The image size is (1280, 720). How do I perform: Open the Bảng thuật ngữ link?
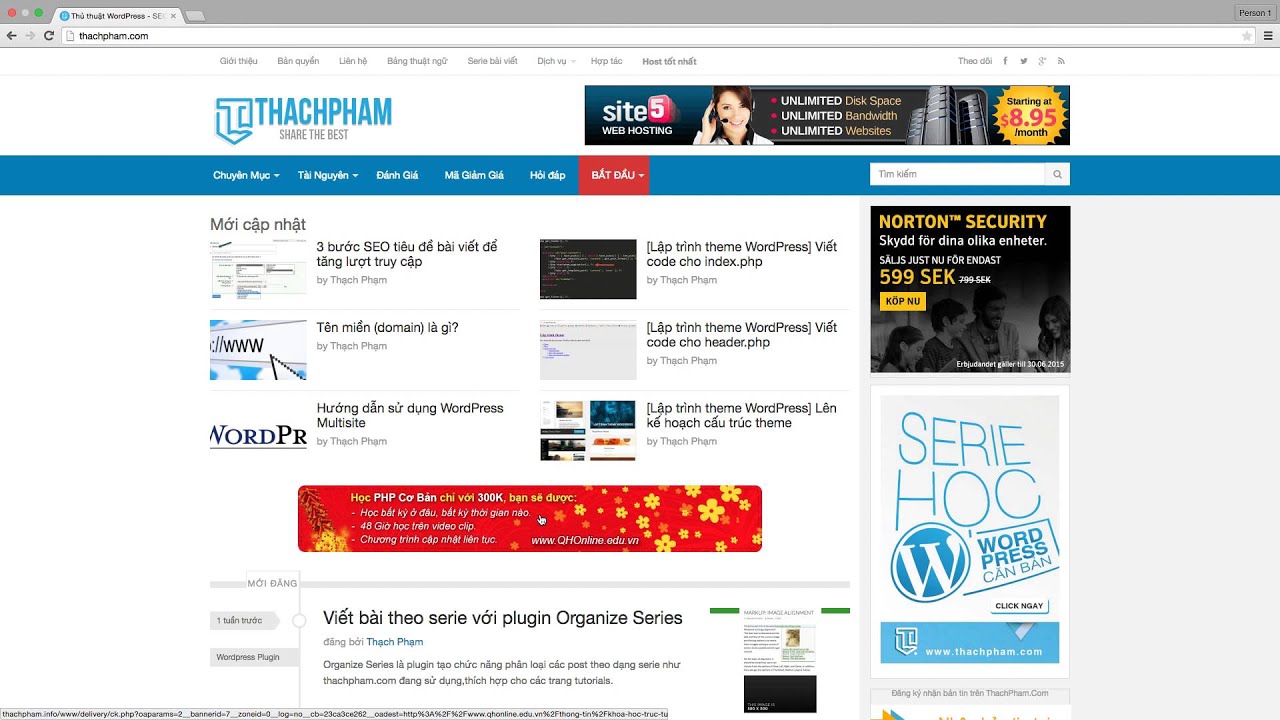pyautogui.click(x=417, y=61)
